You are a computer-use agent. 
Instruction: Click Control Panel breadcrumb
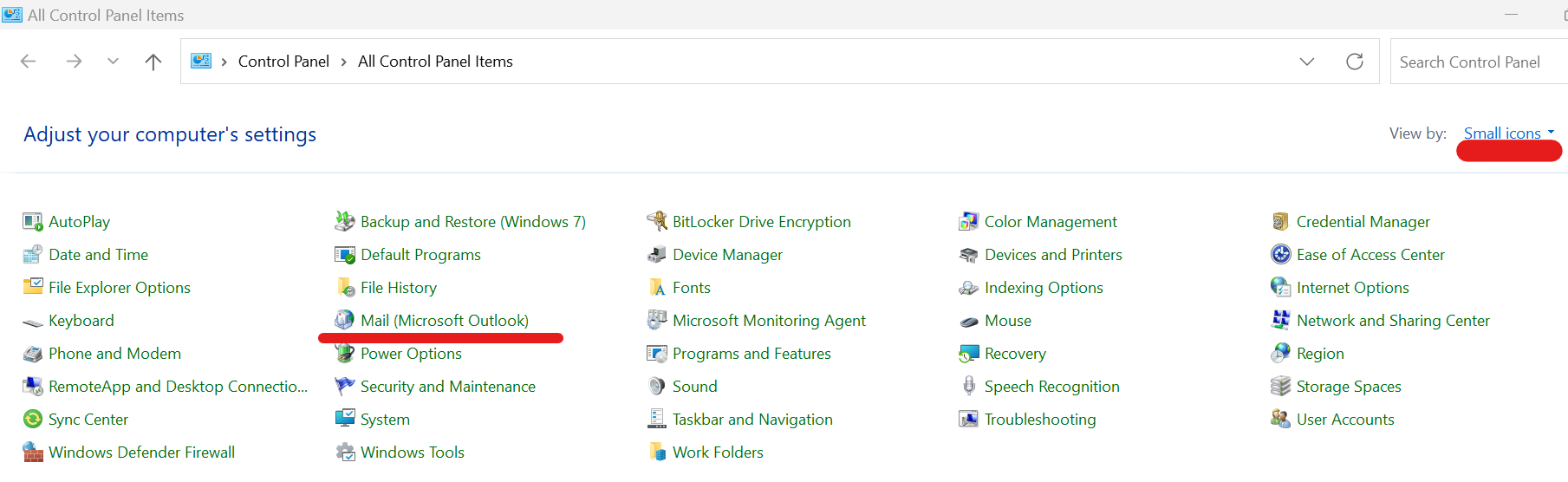283,62
